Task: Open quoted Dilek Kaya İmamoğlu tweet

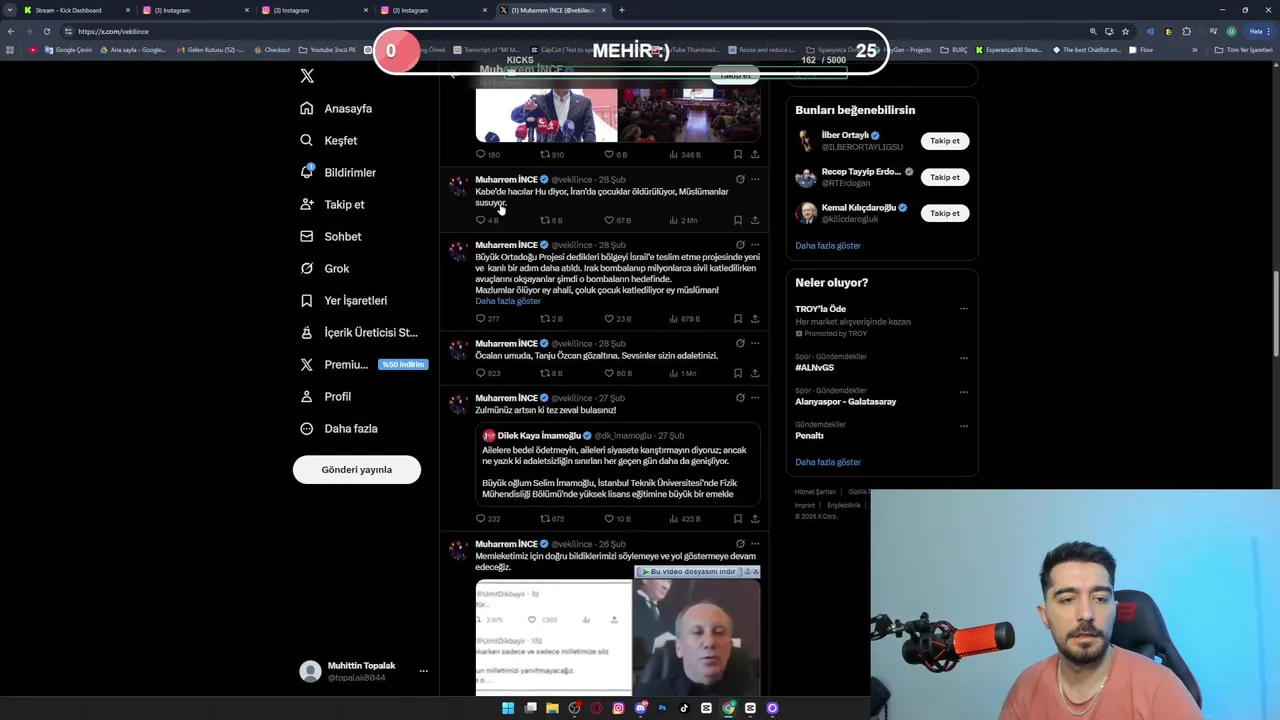Action: [618, 464]
